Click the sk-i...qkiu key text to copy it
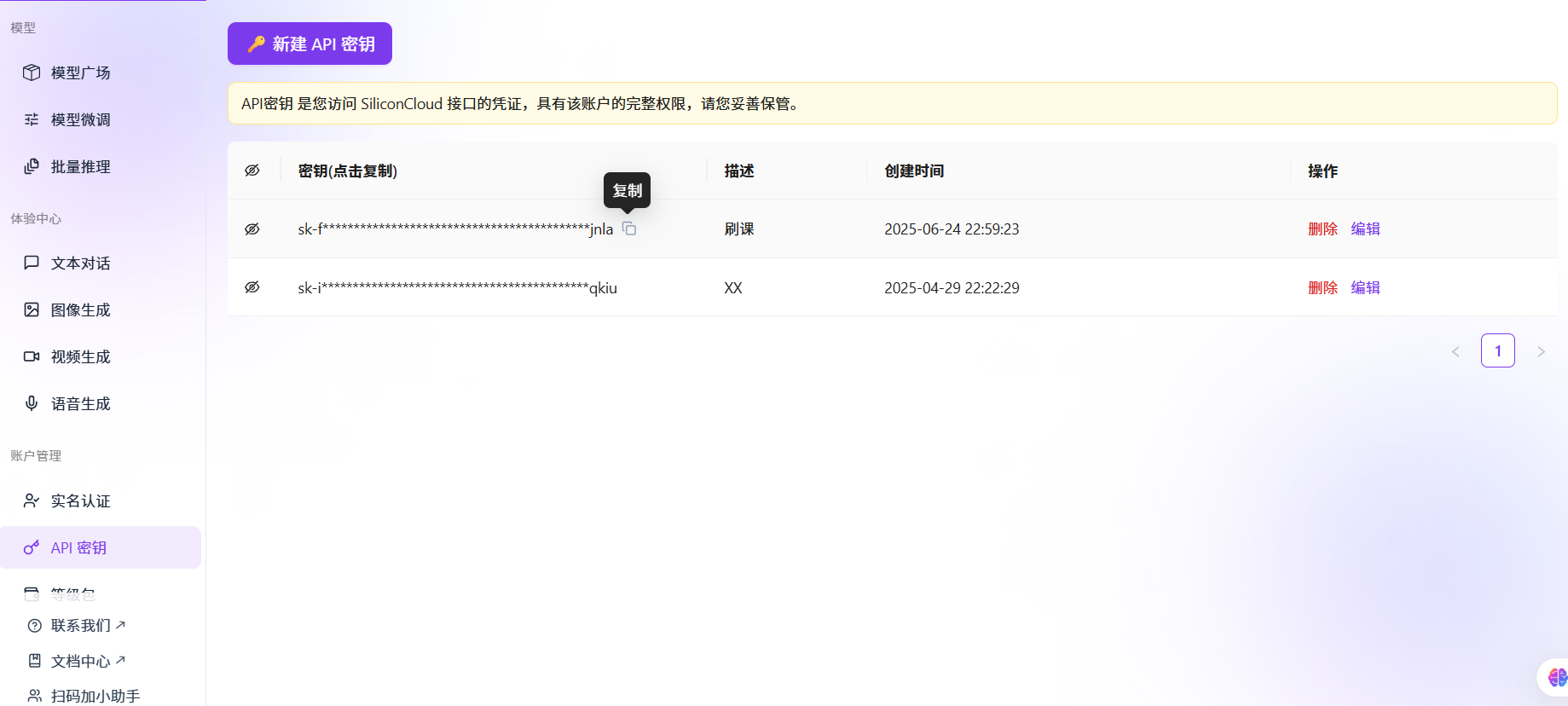1568x706 pixels. [x=457, y=287]
